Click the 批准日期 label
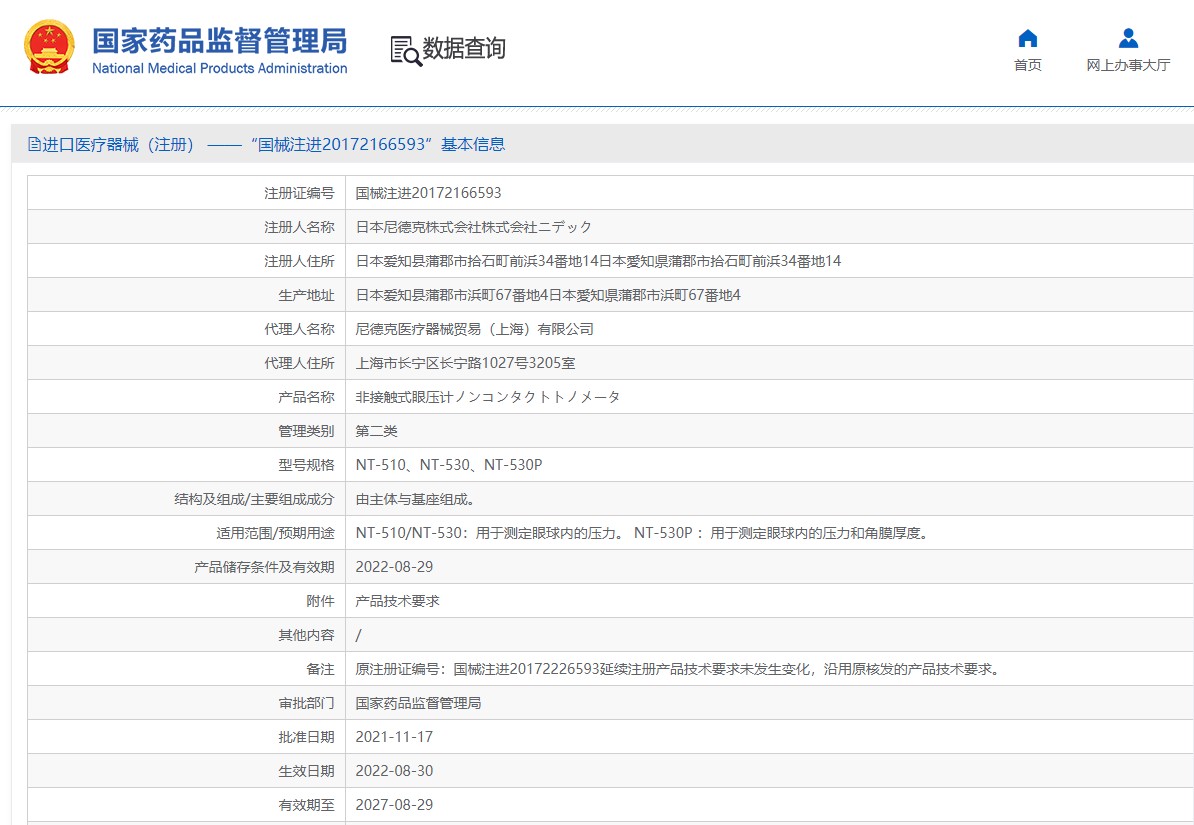 point(306,737)
